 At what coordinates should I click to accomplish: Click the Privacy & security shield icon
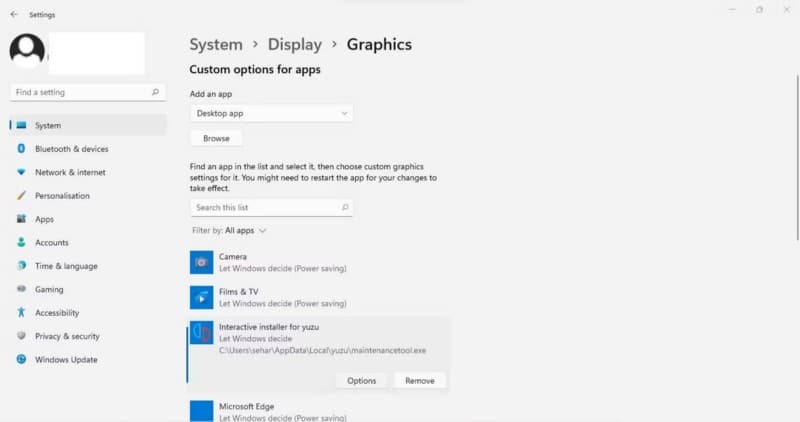pyautogui.click(x=21, y=336)
